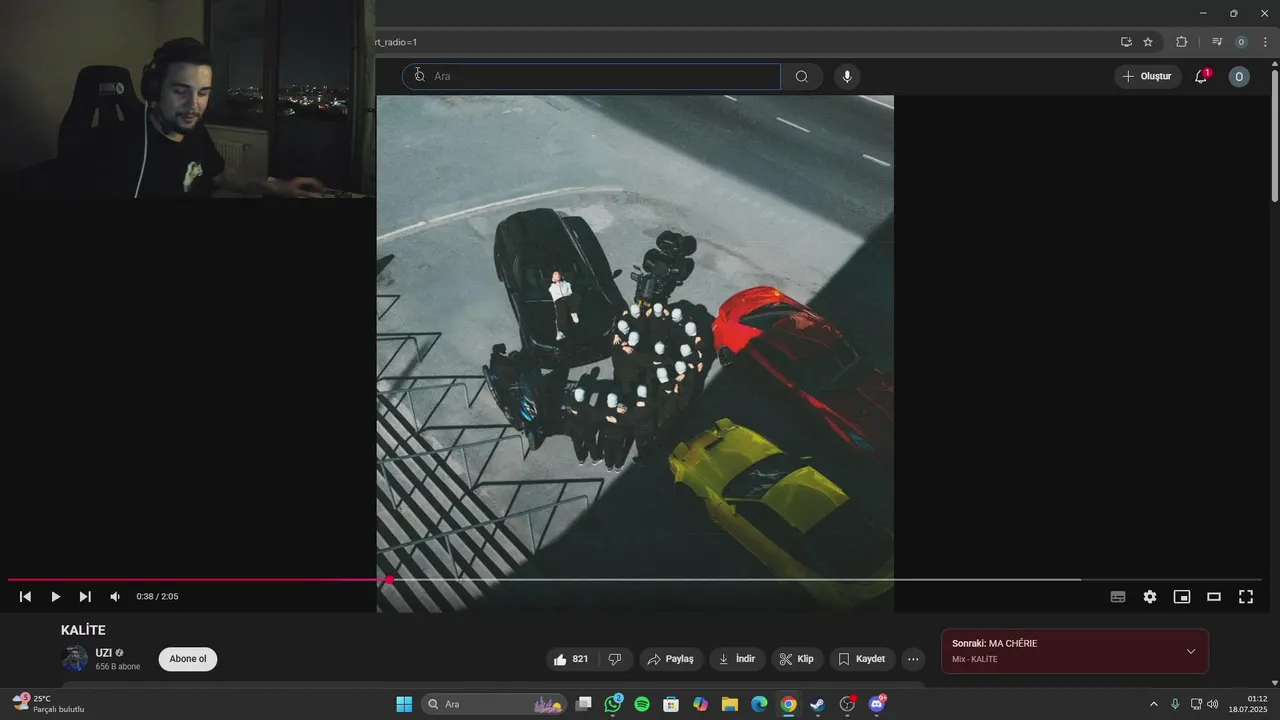This screenshot has width=1280, height=720.
Task: Open Chrome three-dot menu
Action: (1265, 42)
